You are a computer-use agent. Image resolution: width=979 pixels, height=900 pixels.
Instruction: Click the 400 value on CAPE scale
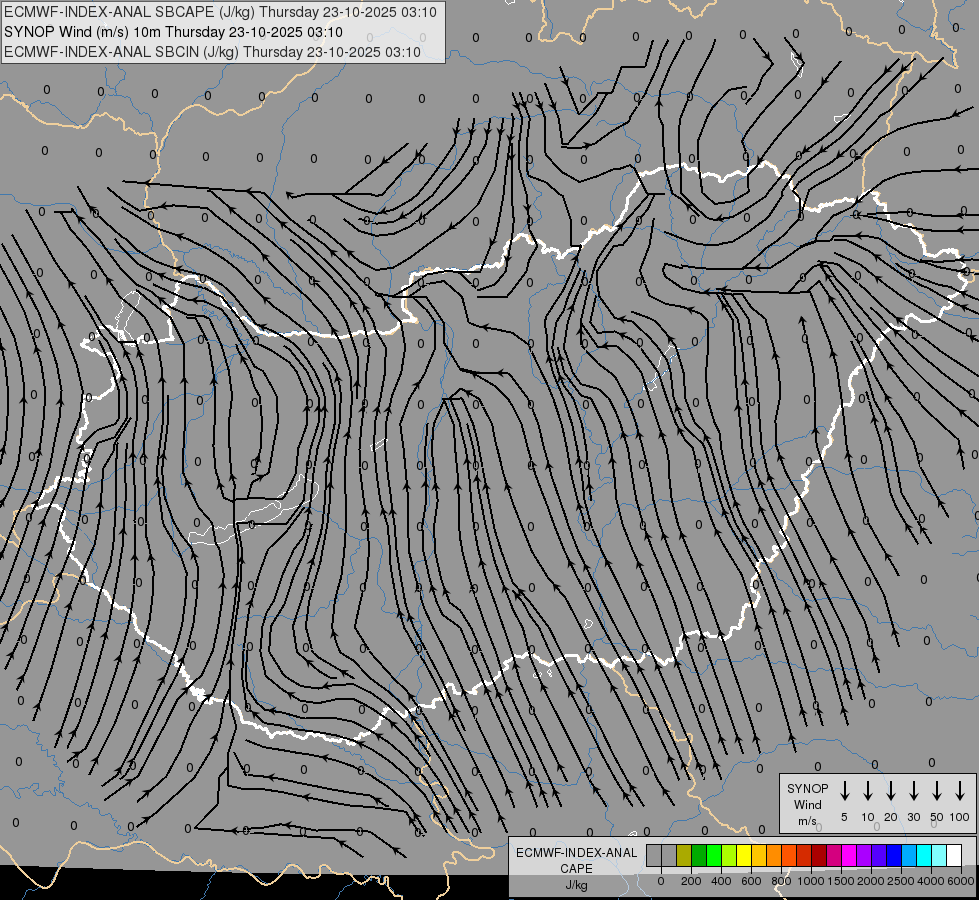click(721, 881)
